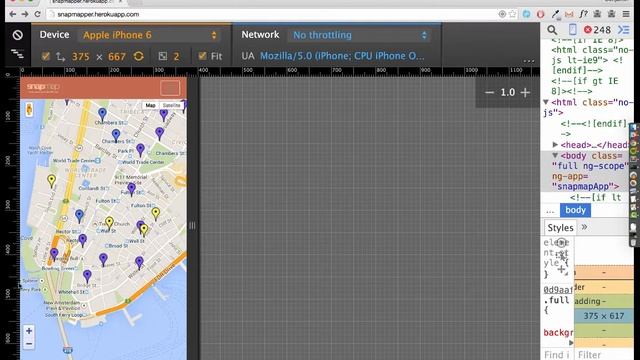Image resolution: width=640 pixels, height=360 pixels.
Task: Click the new style rule plus icon
Action: click(561, 269)
